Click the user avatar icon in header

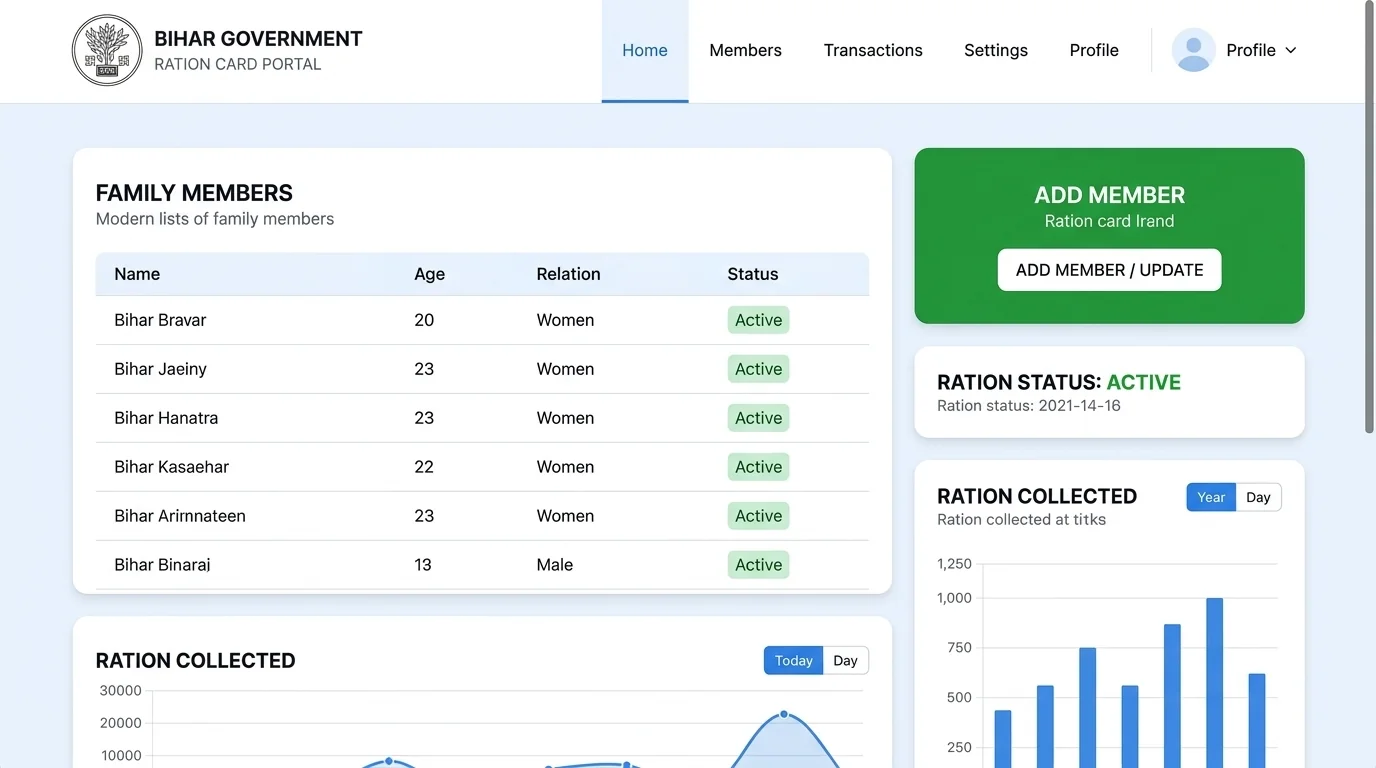[x=1193, y=50]
